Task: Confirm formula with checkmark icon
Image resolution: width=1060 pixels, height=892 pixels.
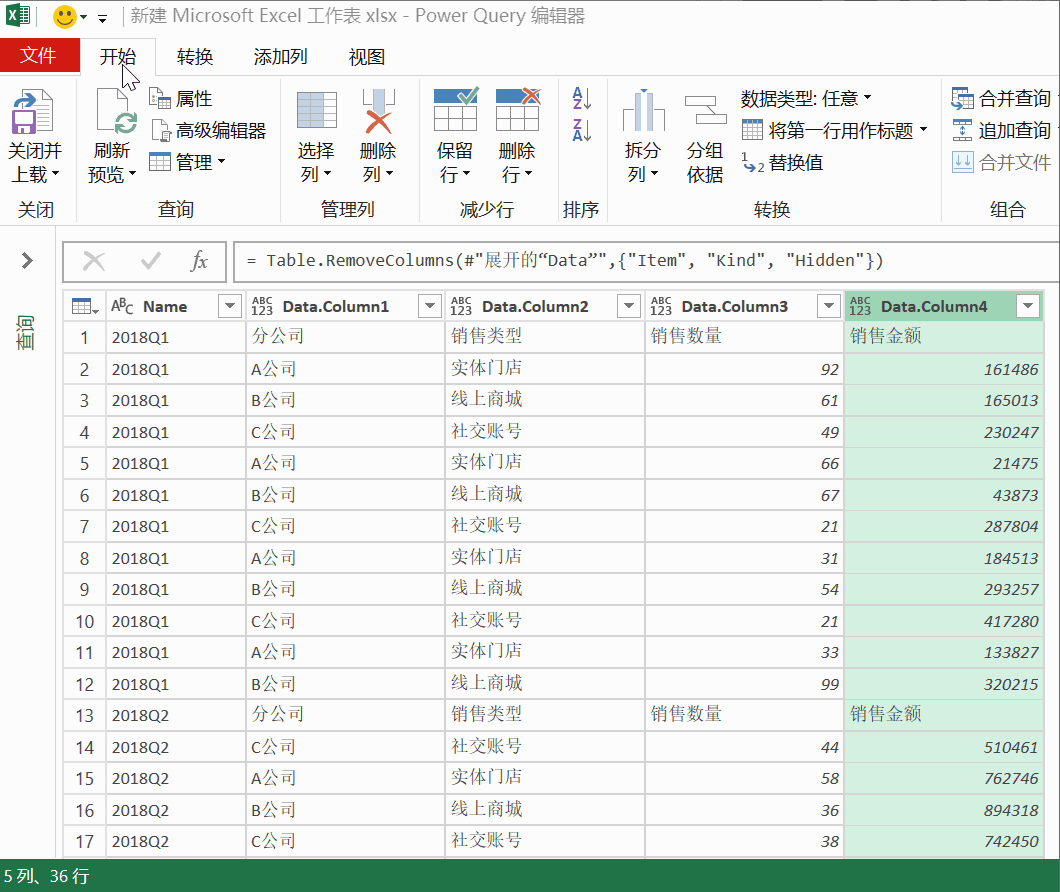Action: (150, 261)
